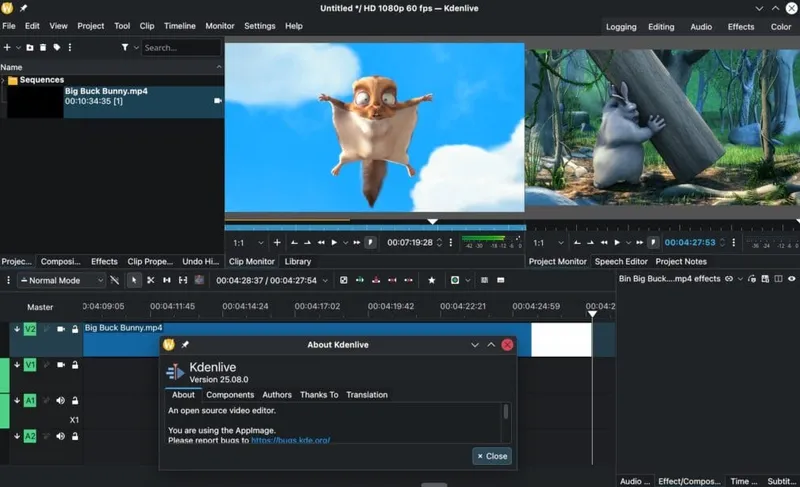
Task: Mute the A1 audio track
Action: [x=61, y=400]
